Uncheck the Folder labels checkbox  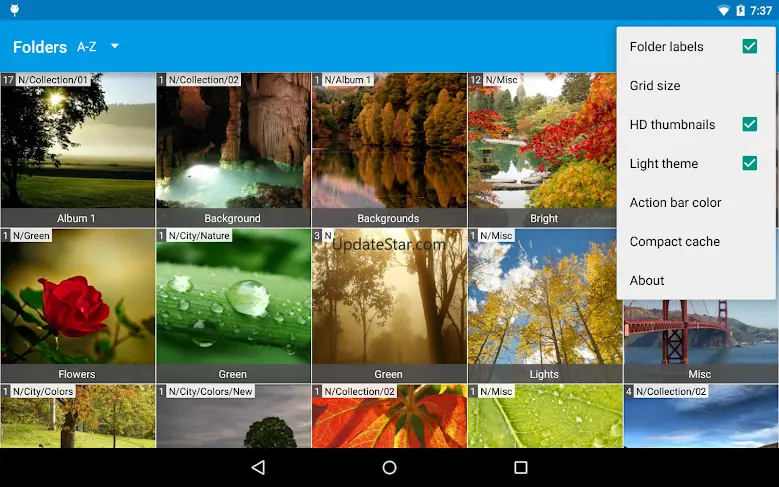click(x=750, y=46)
